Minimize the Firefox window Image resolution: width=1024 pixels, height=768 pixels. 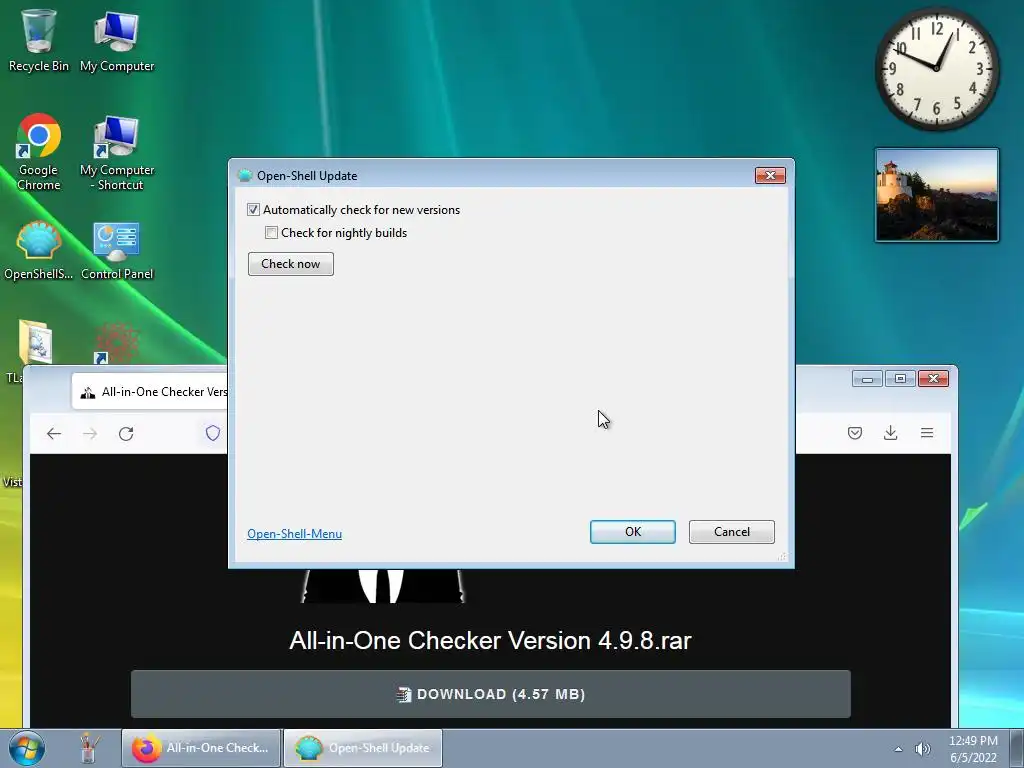(867, 379)
